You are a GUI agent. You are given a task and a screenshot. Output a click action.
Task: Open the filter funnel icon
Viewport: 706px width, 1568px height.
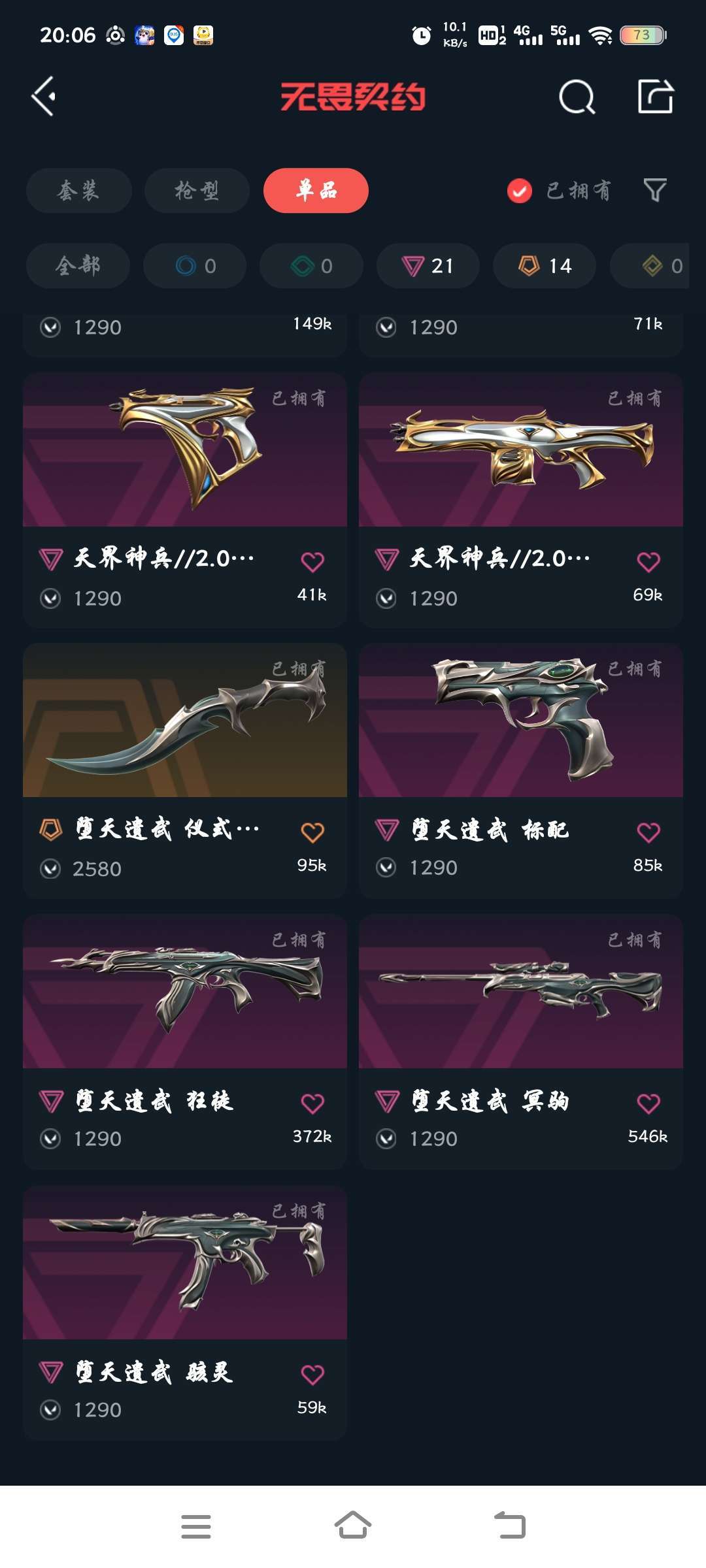[655, 191]
